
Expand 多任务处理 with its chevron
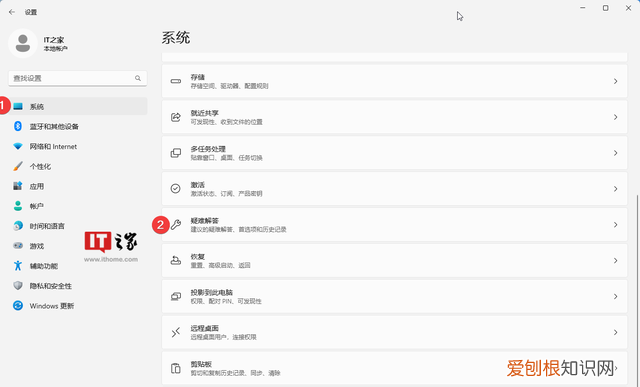pyautogui.click(x=616, y=153)
